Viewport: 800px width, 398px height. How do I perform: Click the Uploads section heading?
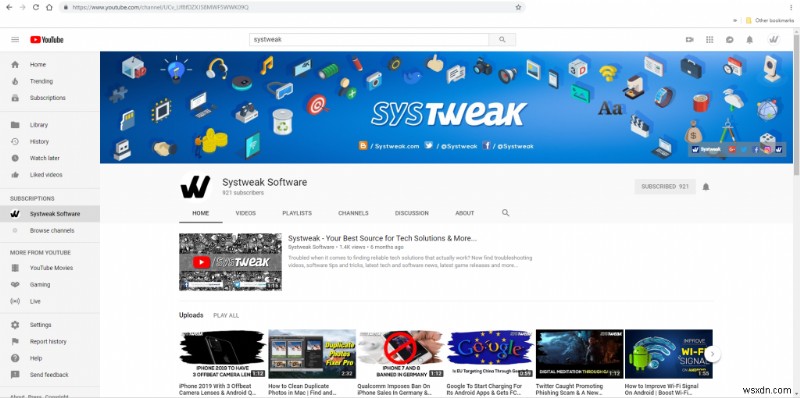click(x=191, y=315)
